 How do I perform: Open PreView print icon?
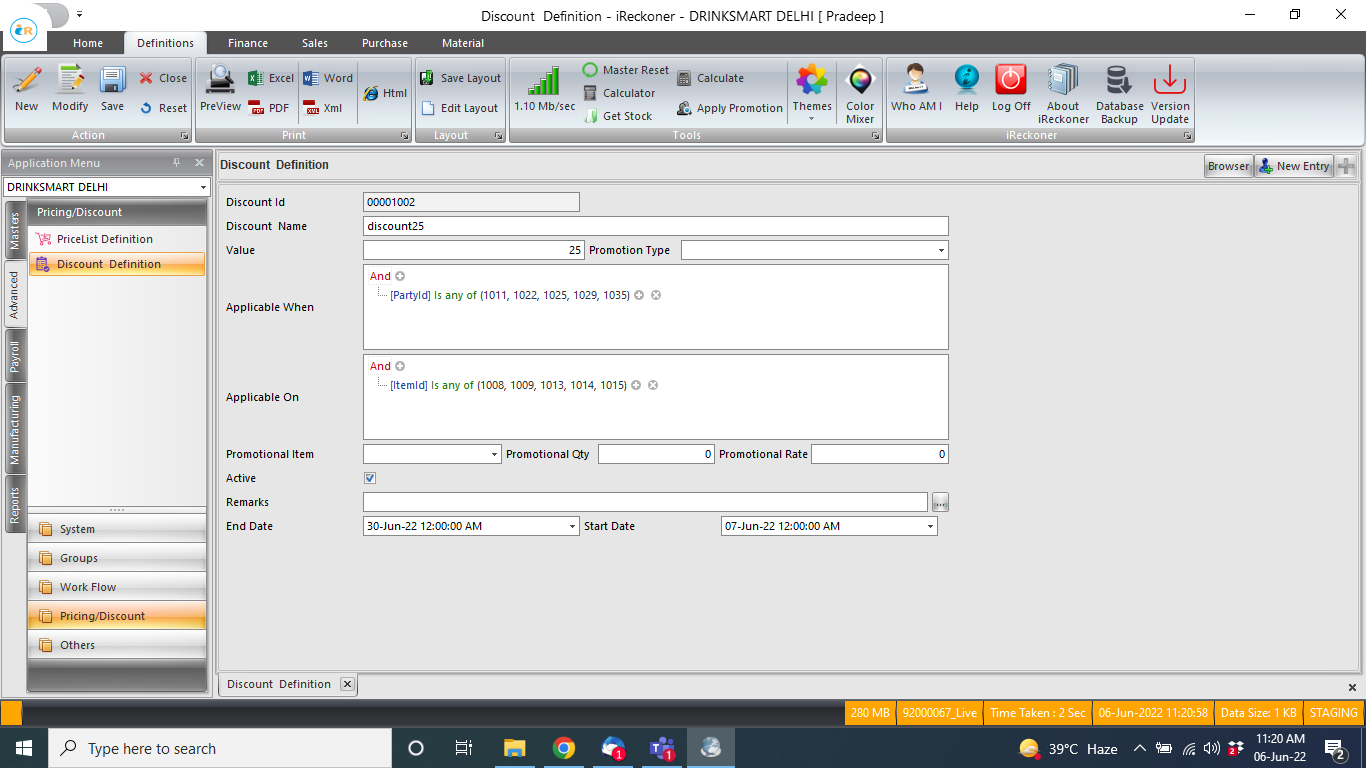220,88
